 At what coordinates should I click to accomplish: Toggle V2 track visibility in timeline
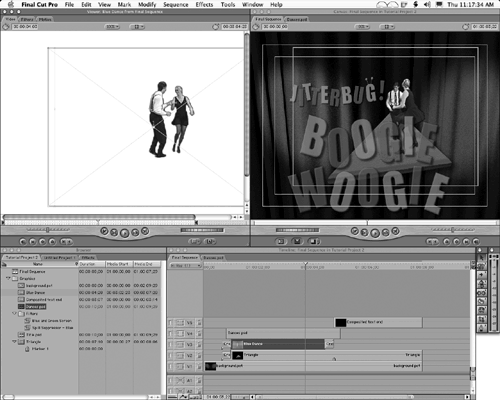[171, 356]
